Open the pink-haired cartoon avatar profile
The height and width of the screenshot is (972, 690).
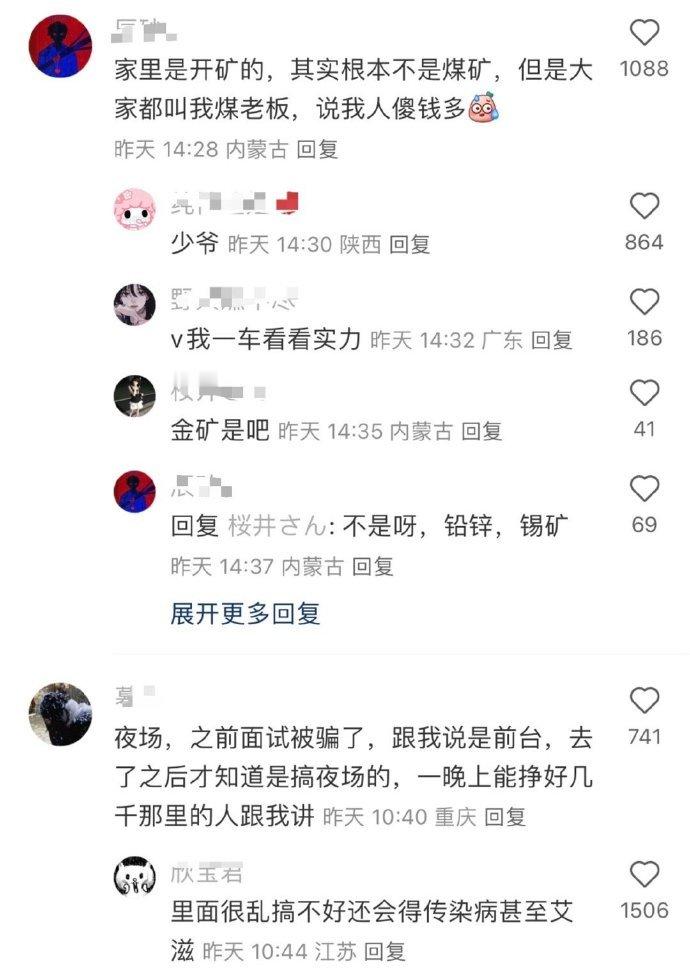pos(135,210)
